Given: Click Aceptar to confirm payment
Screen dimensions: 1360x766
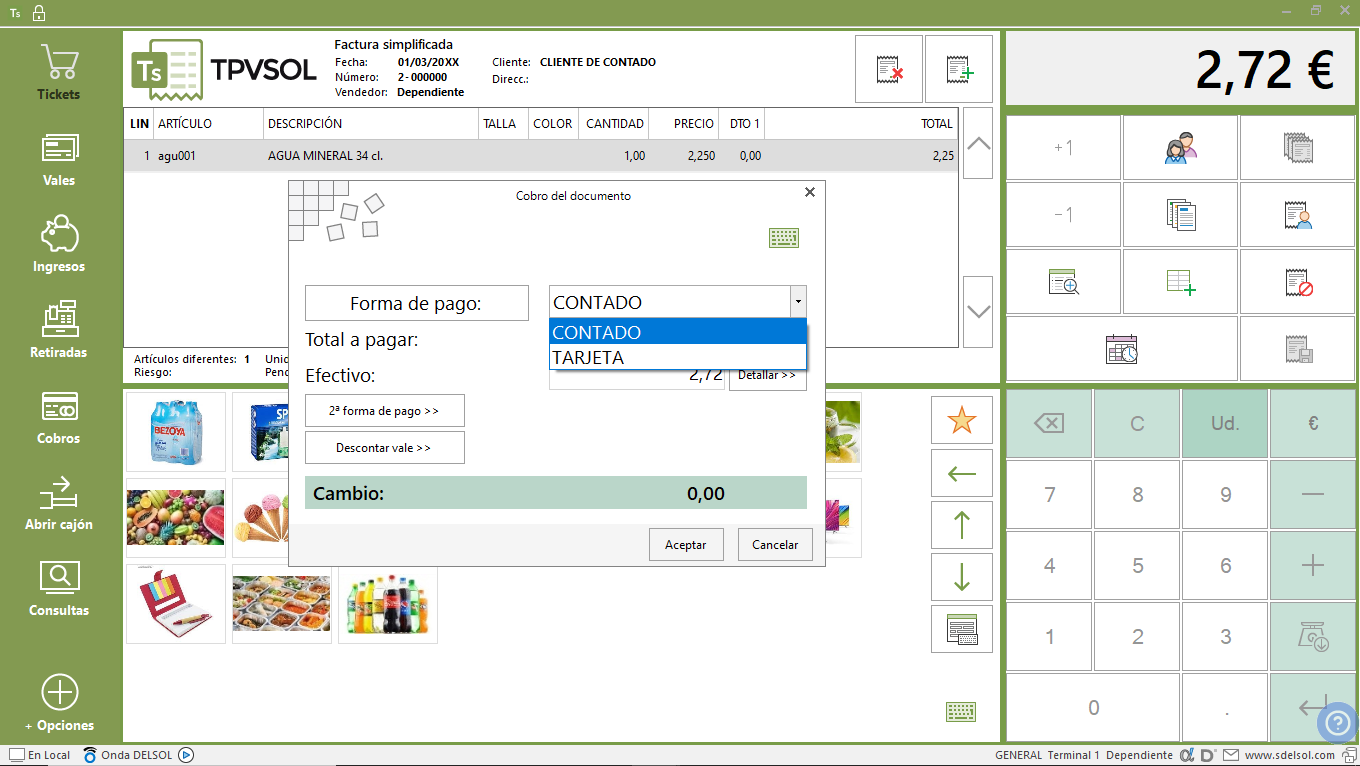Looking at the screenshot, I should click(686, 545).
